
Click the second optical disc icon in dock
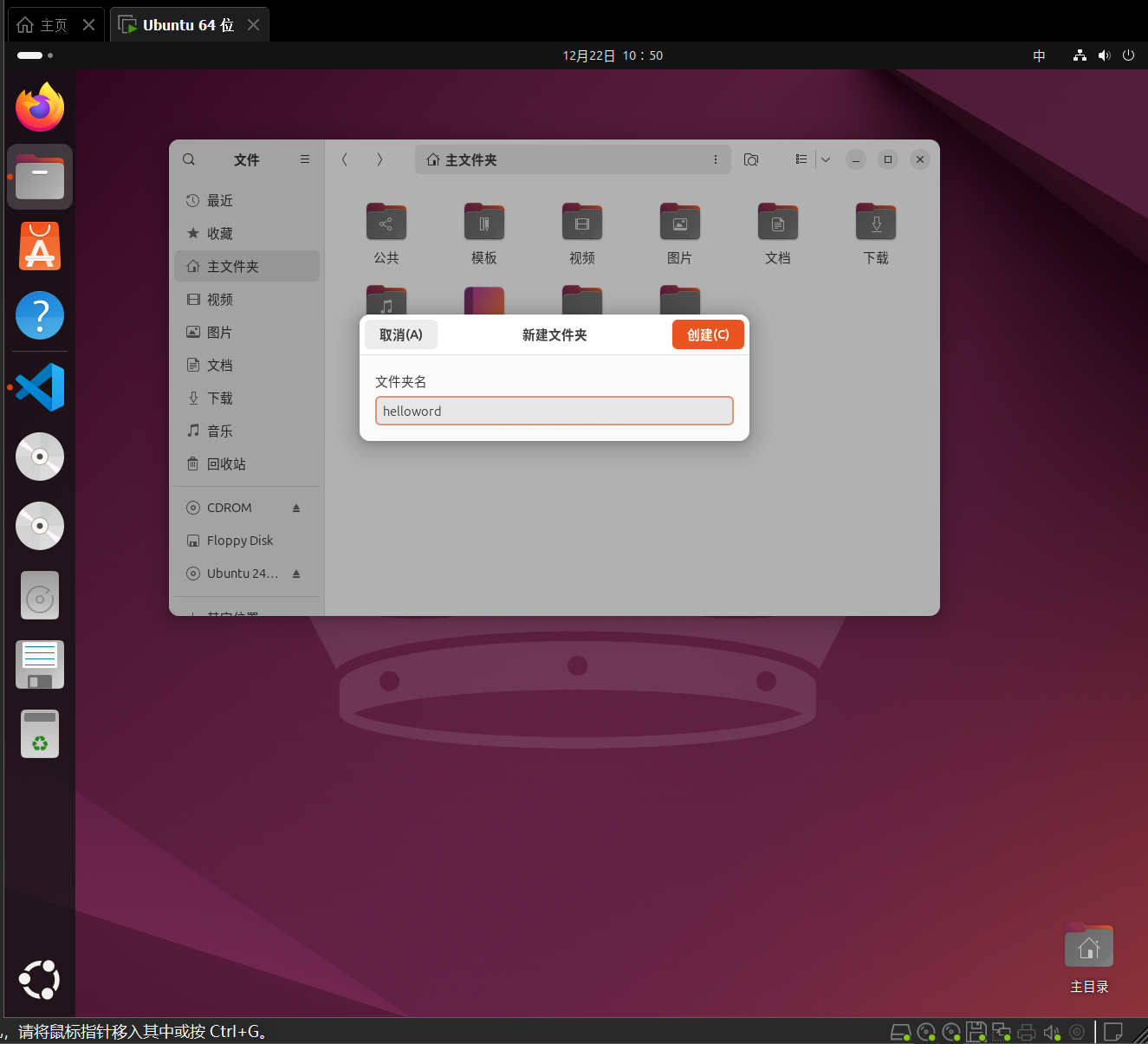(x=40, y=526)
